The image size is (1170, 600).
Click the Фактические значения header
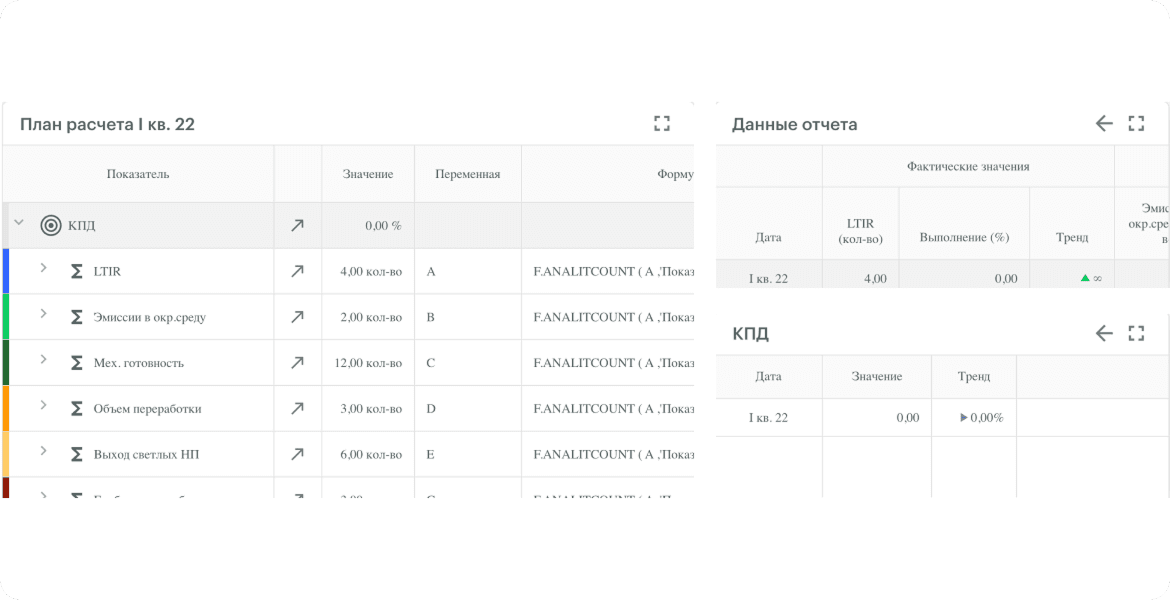969,166
